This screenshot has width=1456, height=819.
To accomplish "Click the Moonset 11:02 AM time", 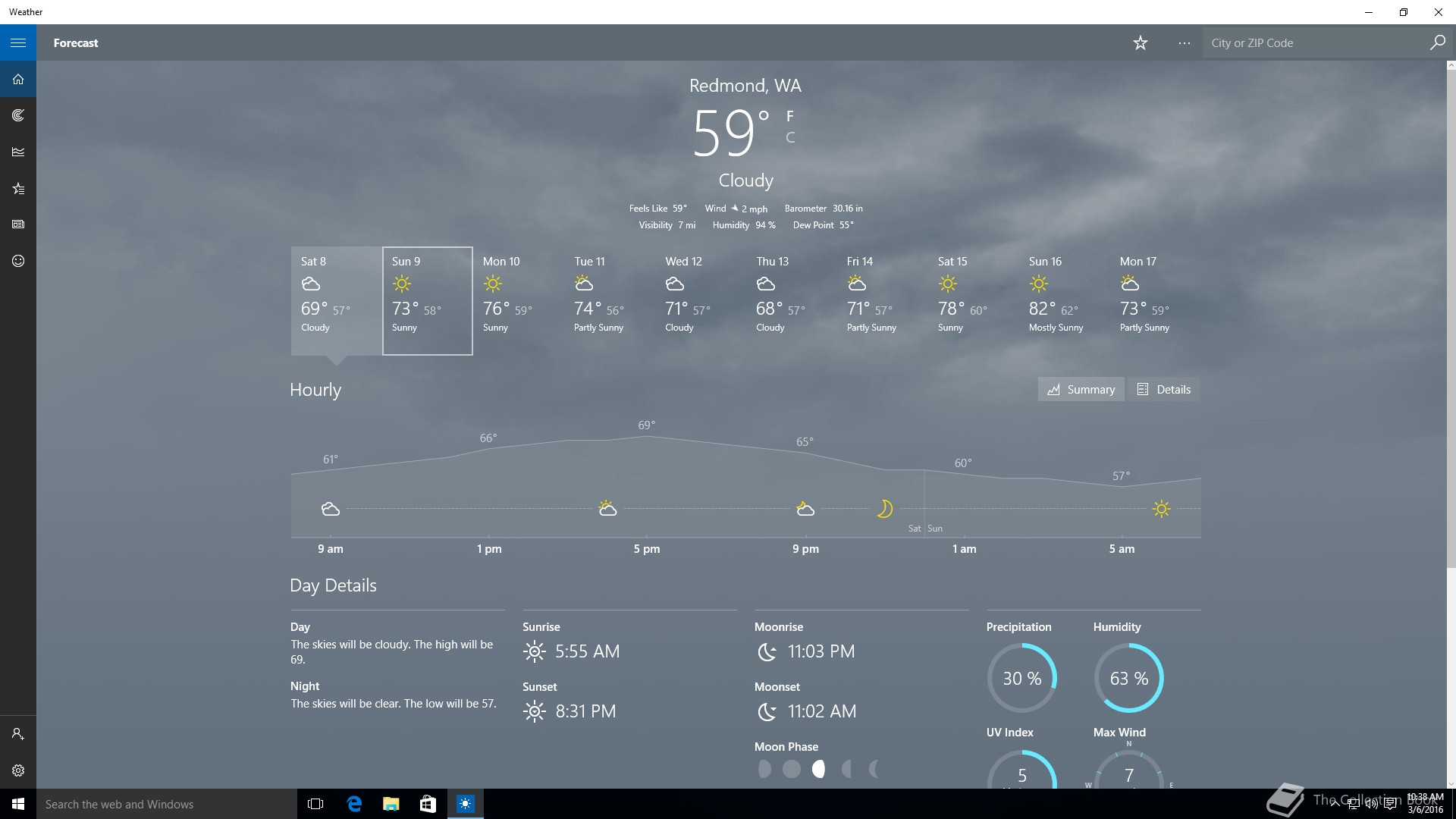I will pyautogui.click(x=821, y=711).
